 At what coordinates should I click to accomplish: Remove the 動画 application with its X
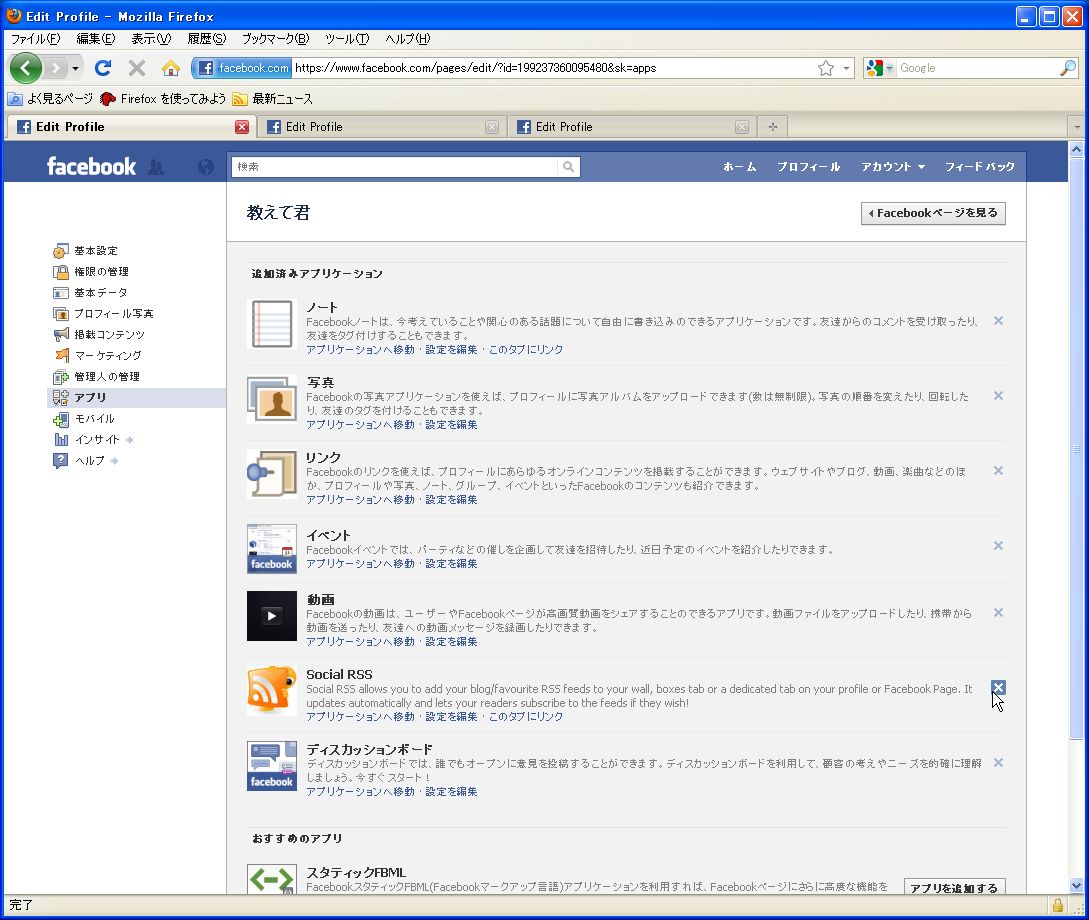[x=998, y=612]
